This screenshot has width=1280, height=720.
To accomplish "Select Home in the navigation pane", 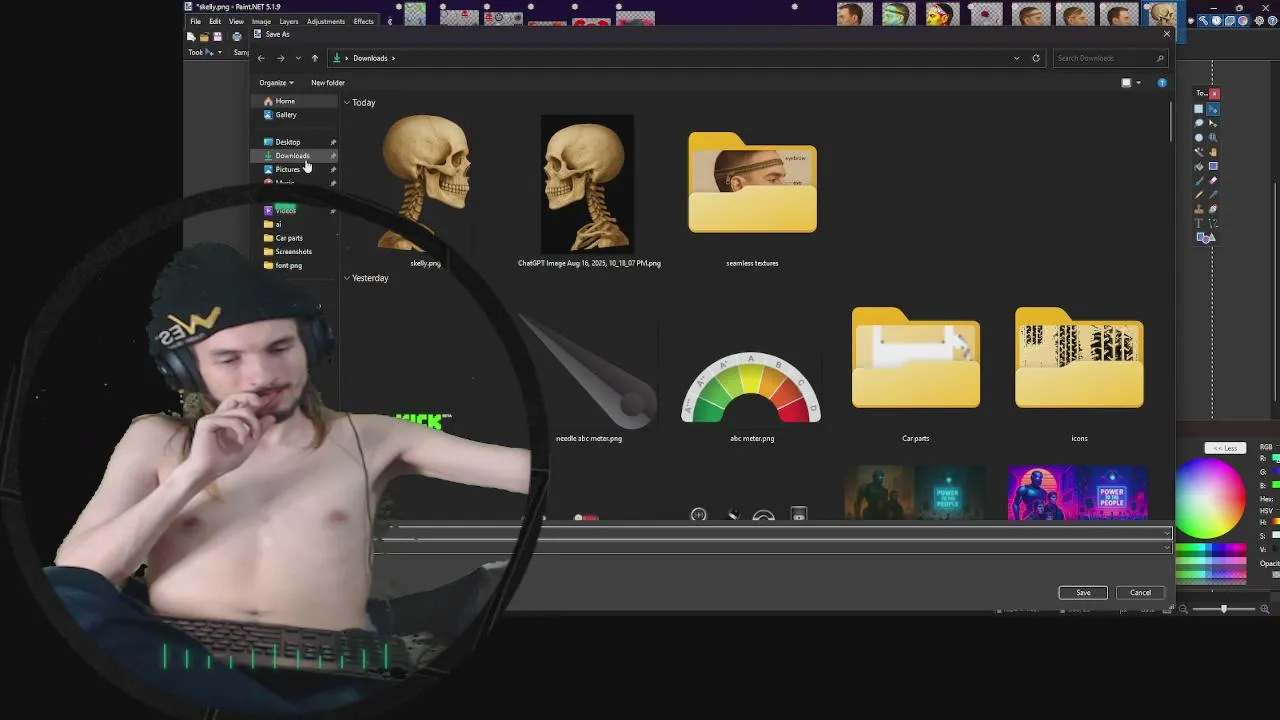I will click(x=285, y=101).
